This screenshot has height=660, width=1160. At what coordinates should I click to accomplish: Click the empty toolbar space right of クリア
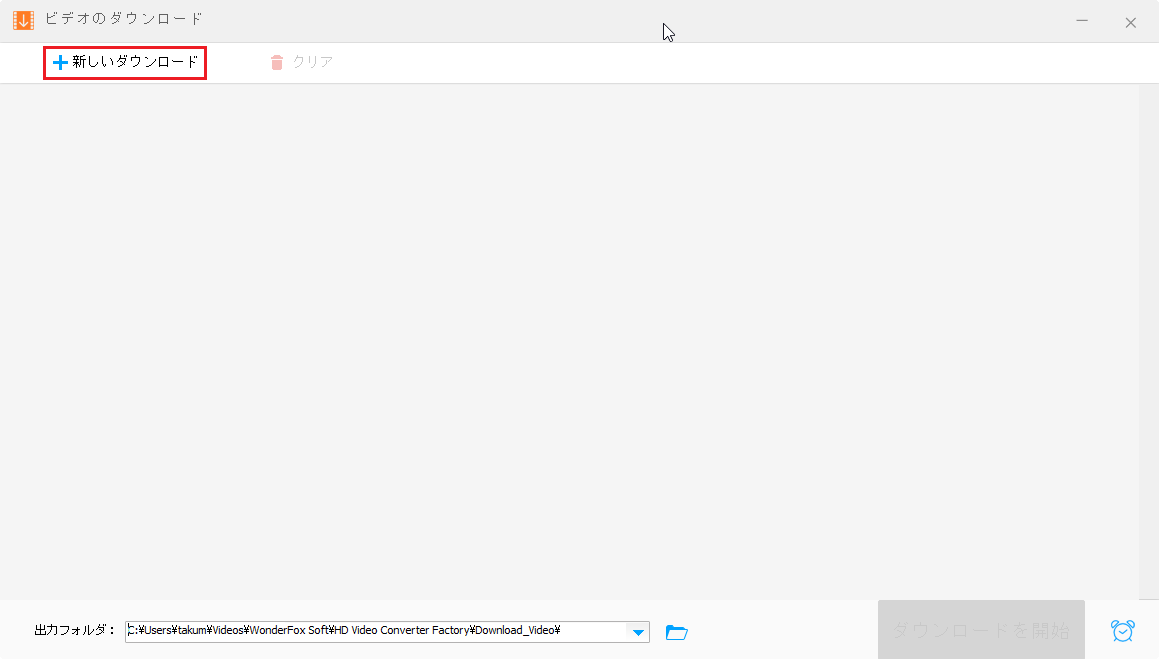click(700, 63)
